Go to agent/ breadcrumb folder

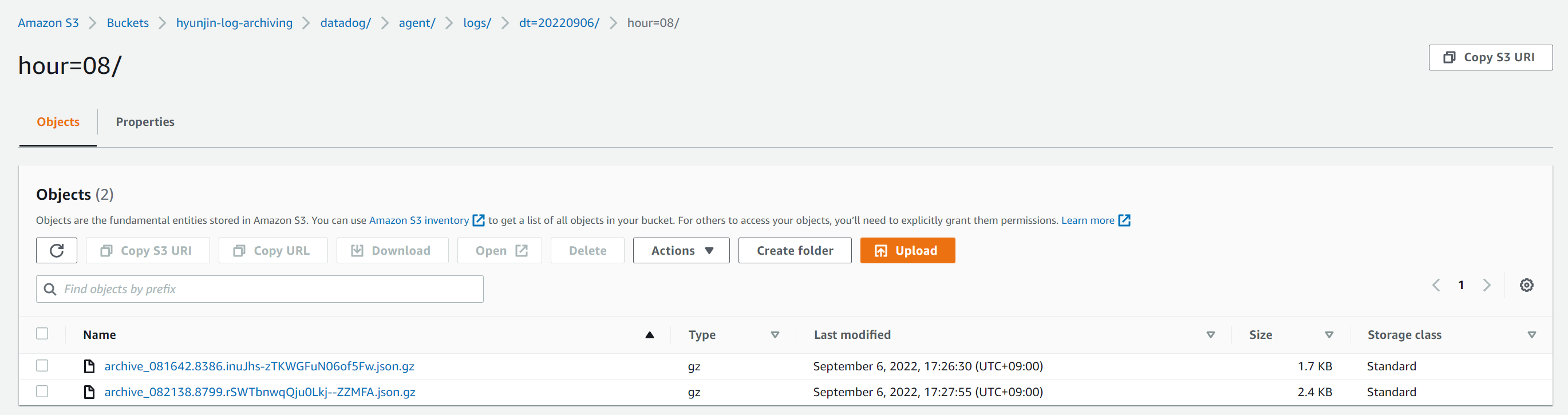click(x=417, y=22)
